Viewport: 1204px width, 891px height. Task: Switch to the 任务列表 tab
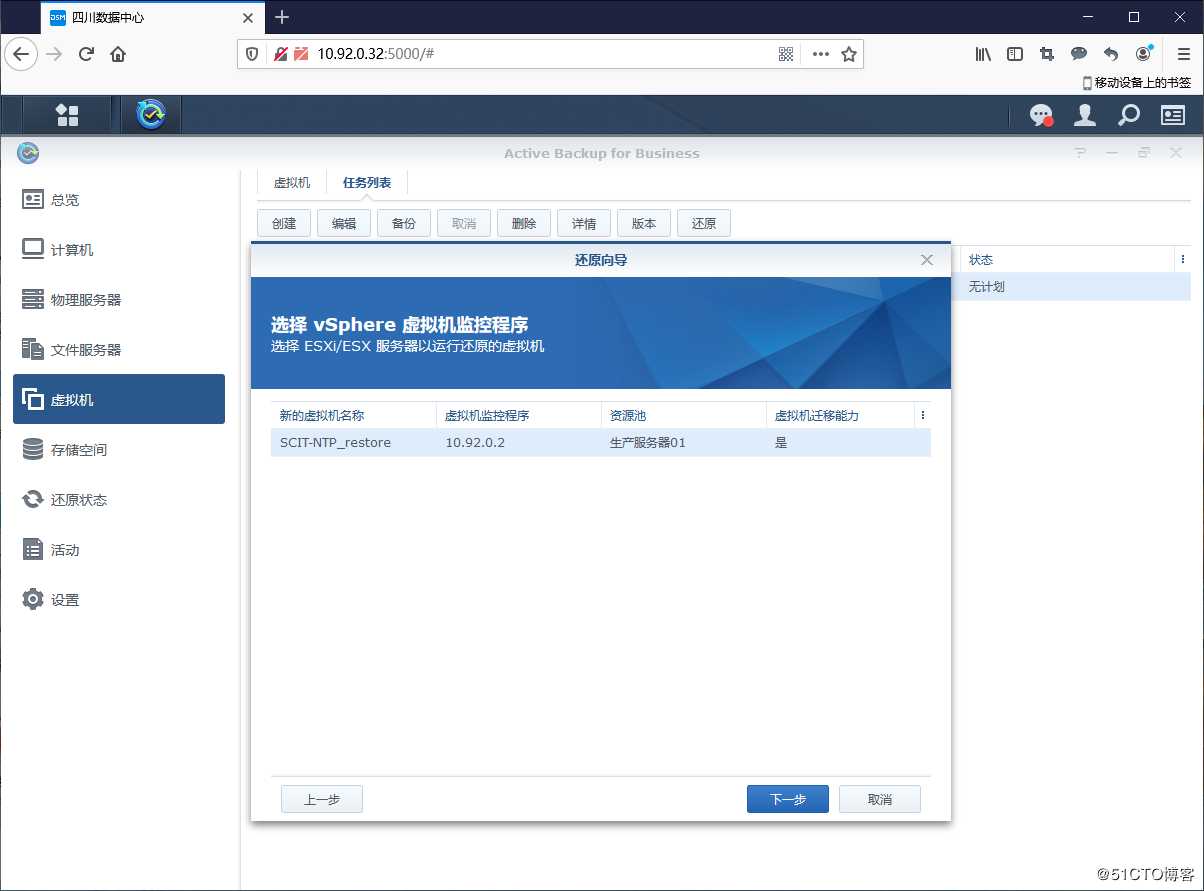(x=367, y=183)
